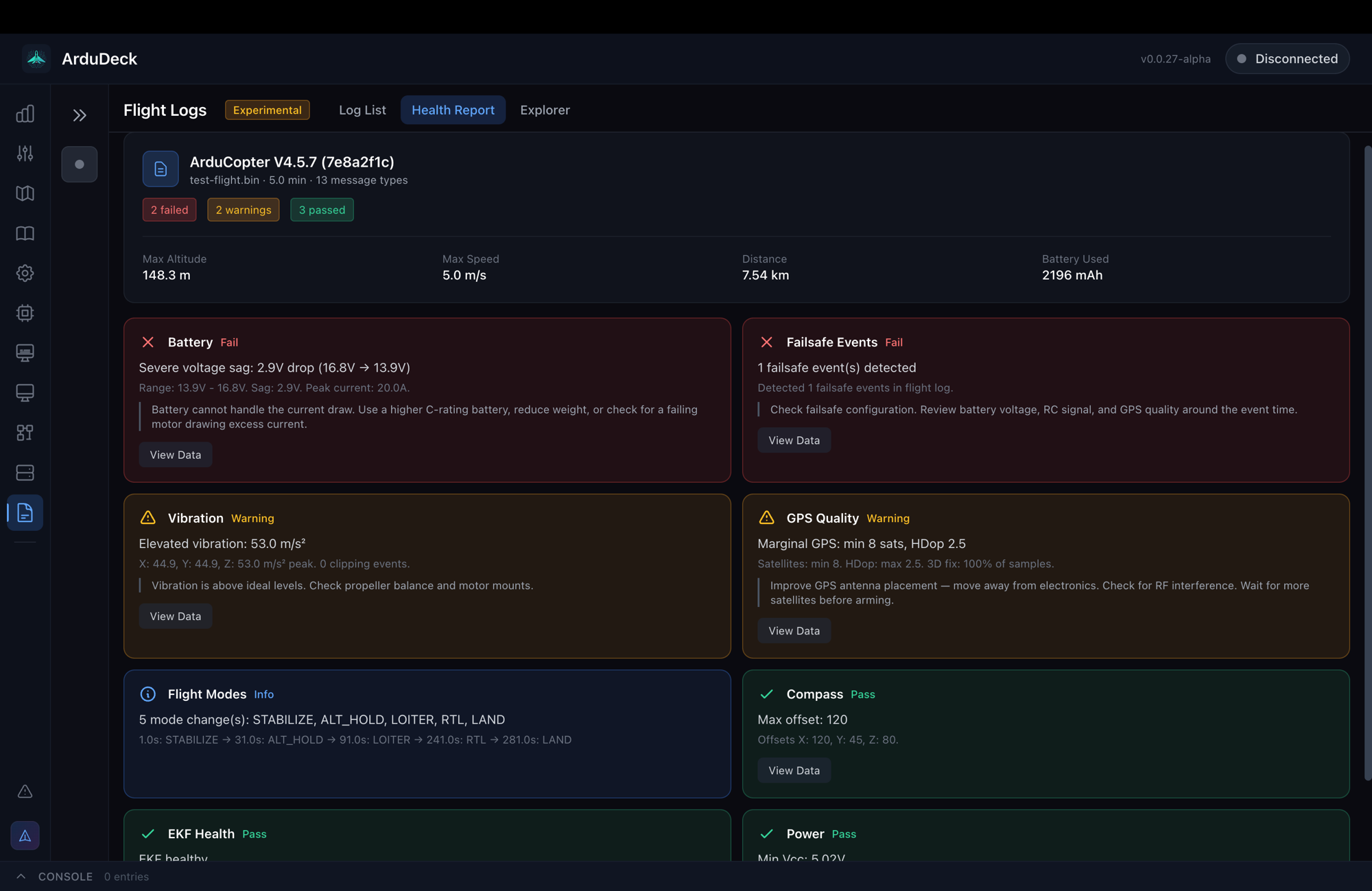Switch to the Log List tab
The height and width of the screenshot is (891, 1372).
(x=362, y=110)
